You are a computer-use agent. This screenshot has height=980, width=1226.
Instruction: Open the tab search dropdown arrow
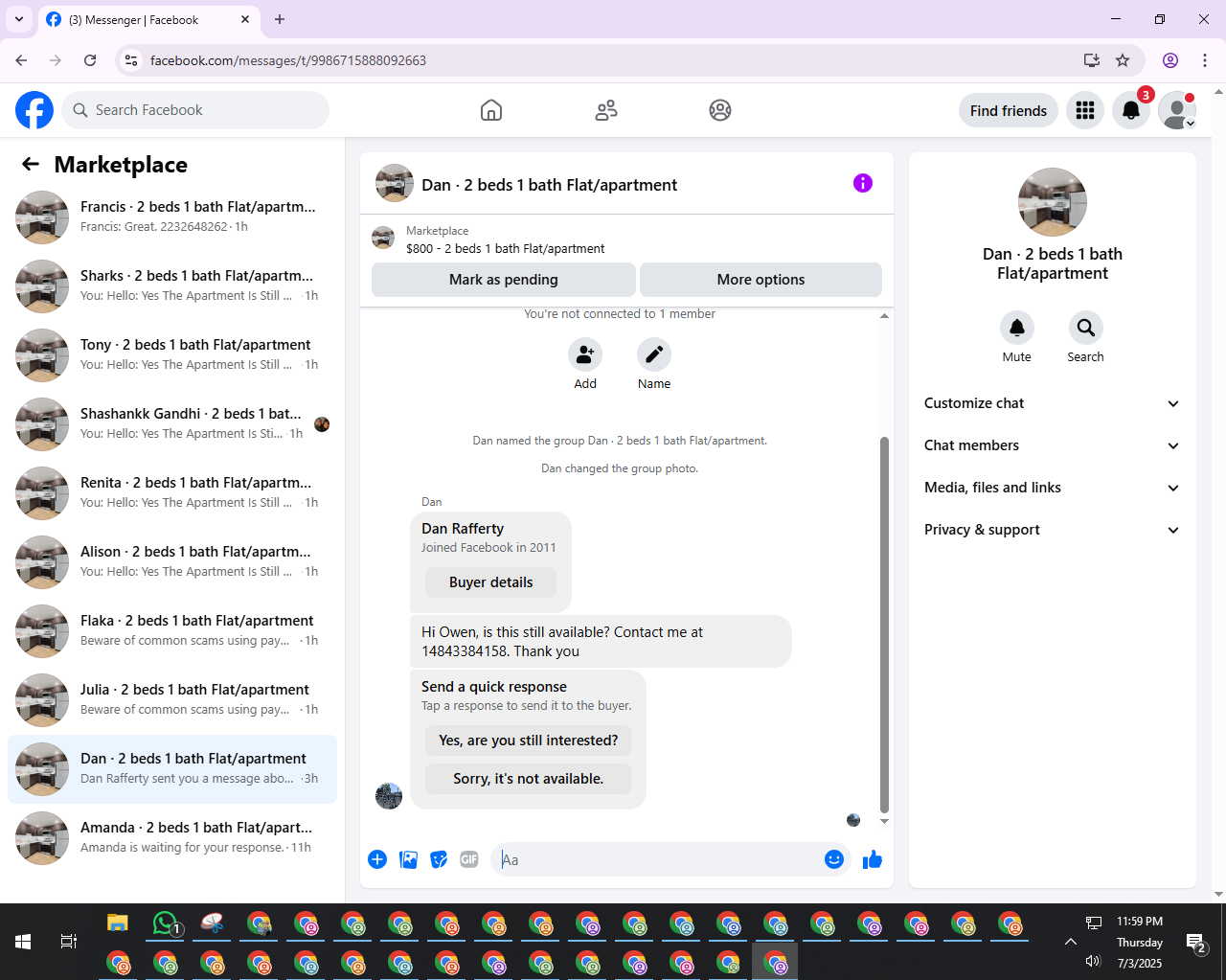tap(18, 19)
